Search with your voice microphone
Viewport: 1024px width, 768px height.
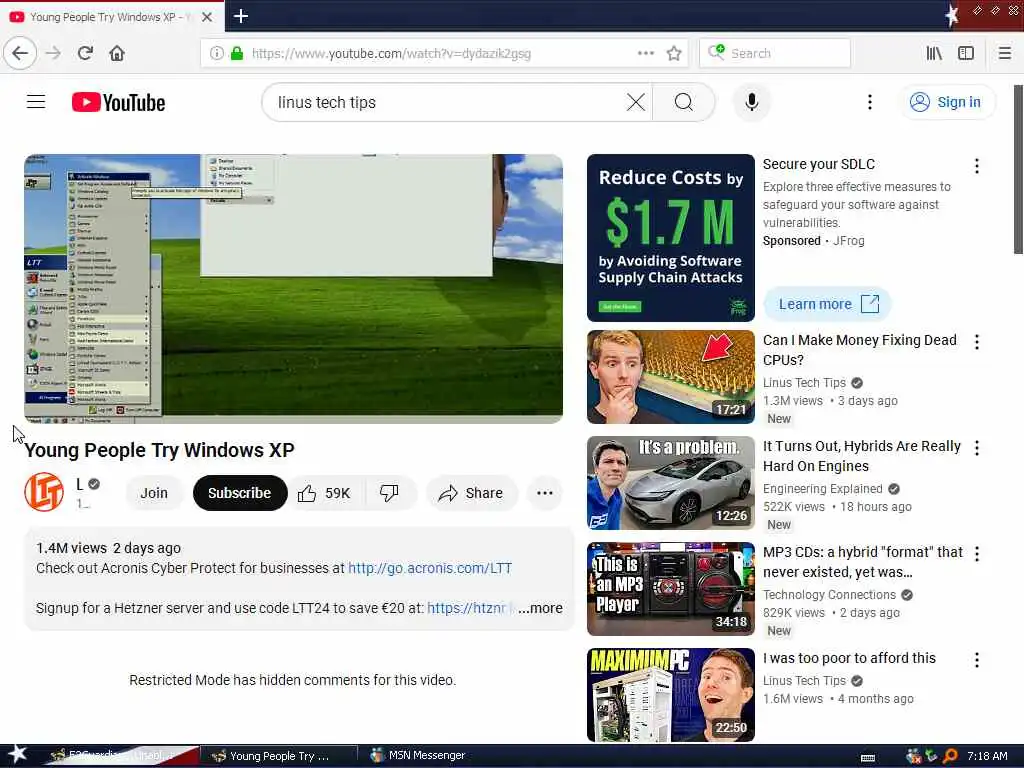[x=752, y=103]
